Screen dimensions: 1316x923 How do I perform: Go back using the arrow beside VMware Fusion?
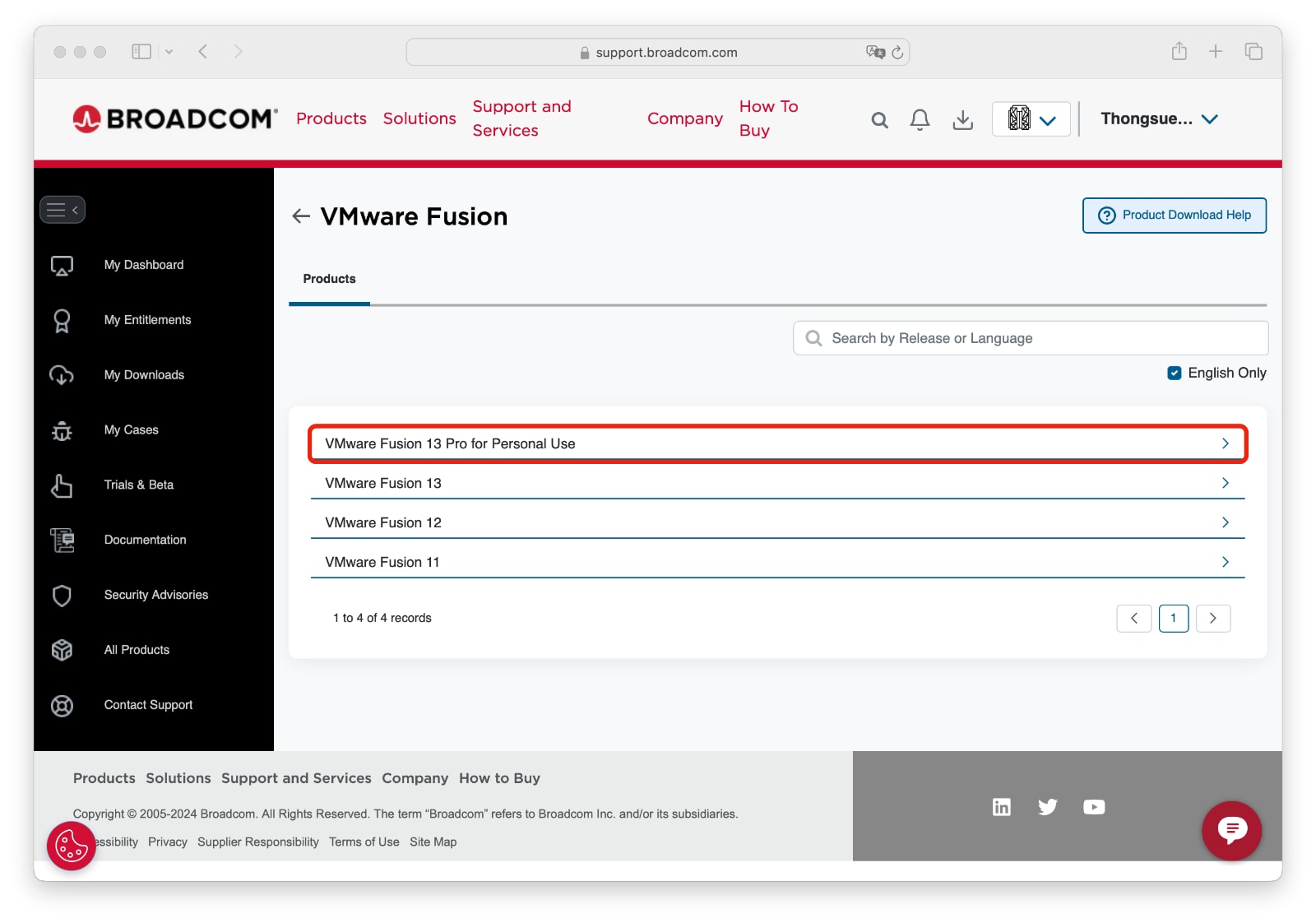tap(301, 216)
